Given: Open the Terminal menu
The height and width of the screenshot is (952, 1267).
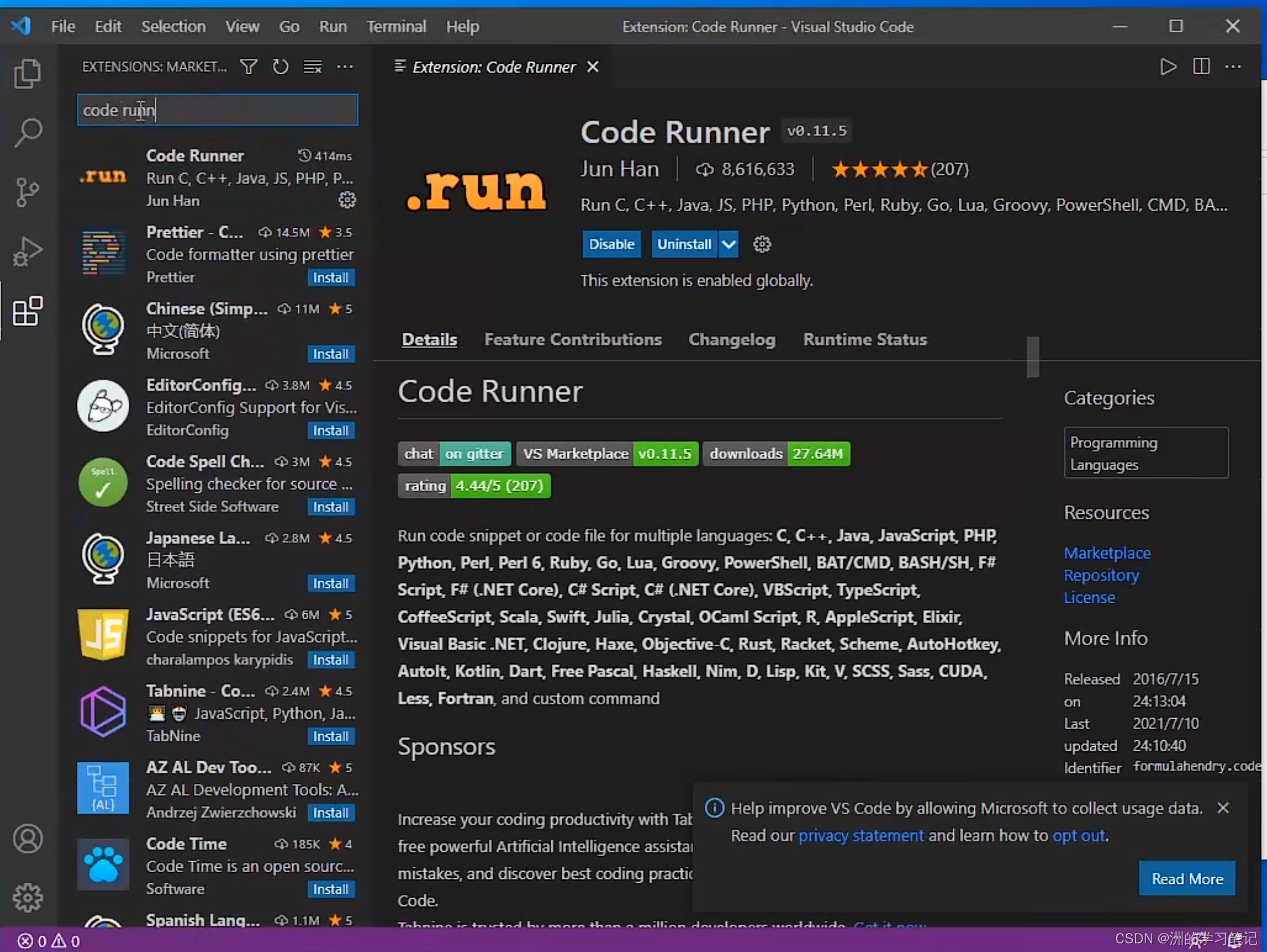Looking at the screenshot, I should [x=396, y=26].
